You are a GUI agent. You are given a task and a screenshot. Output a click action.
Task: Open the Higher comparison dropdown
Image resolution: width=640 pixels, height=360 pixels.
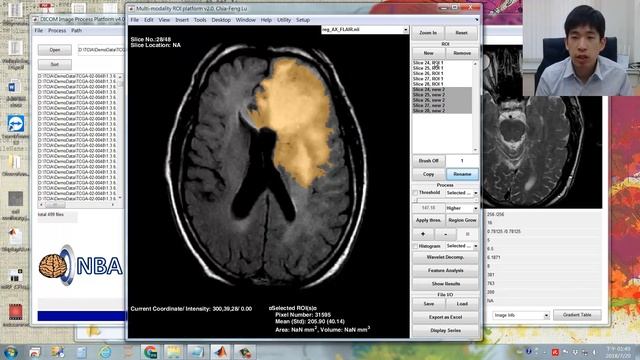462,208
